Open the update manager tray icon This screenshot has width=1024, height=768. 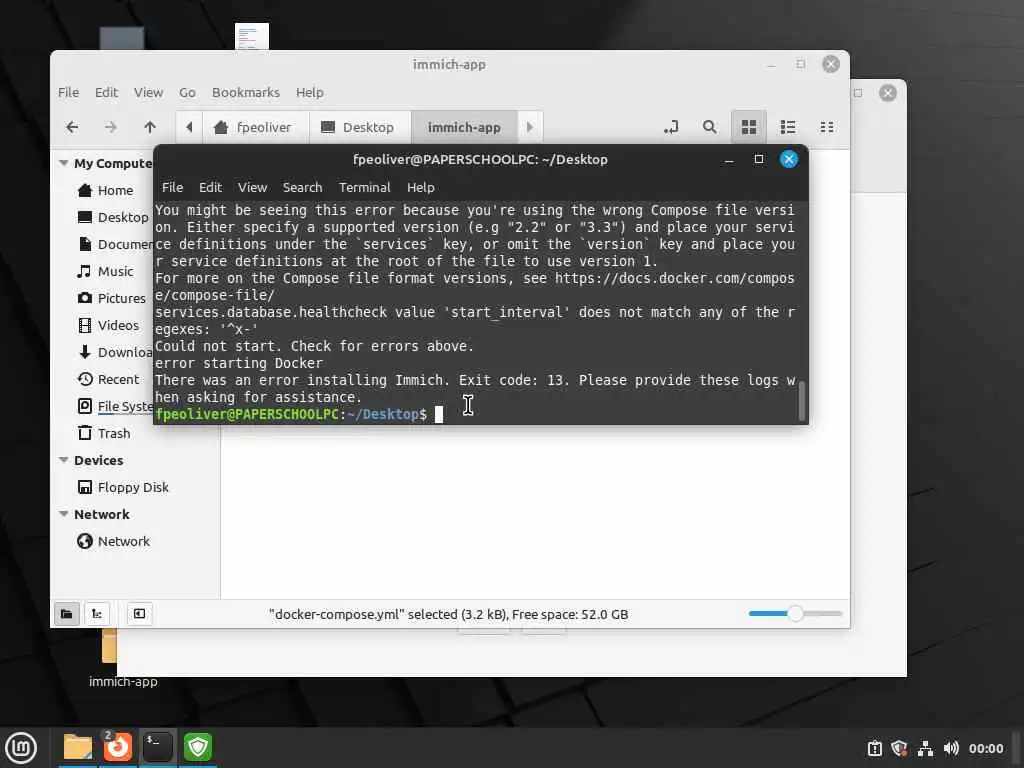click(874, 748)
